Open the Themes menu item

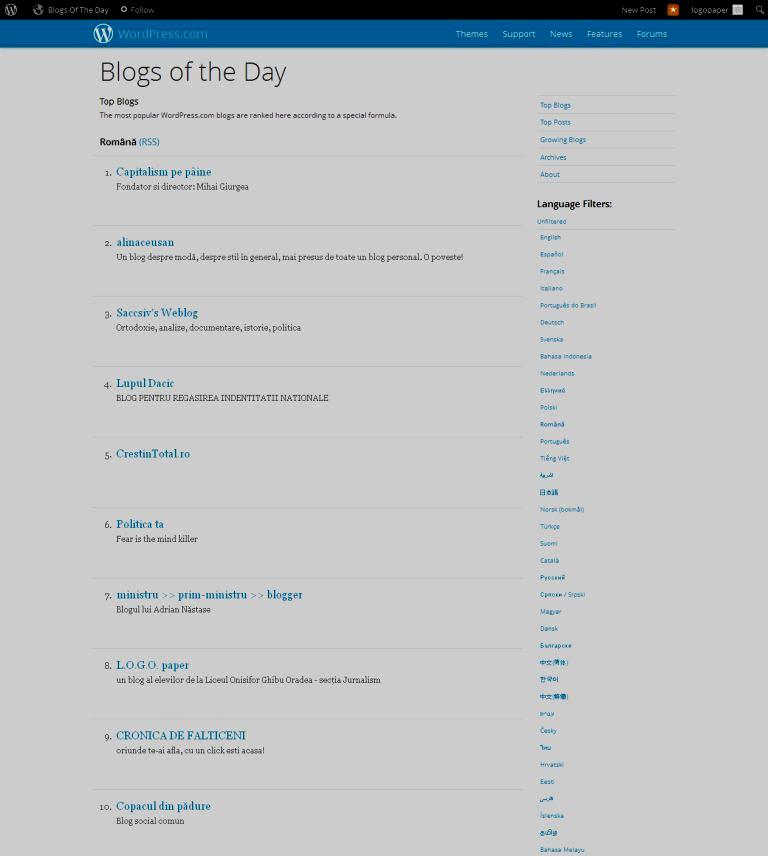472,34
